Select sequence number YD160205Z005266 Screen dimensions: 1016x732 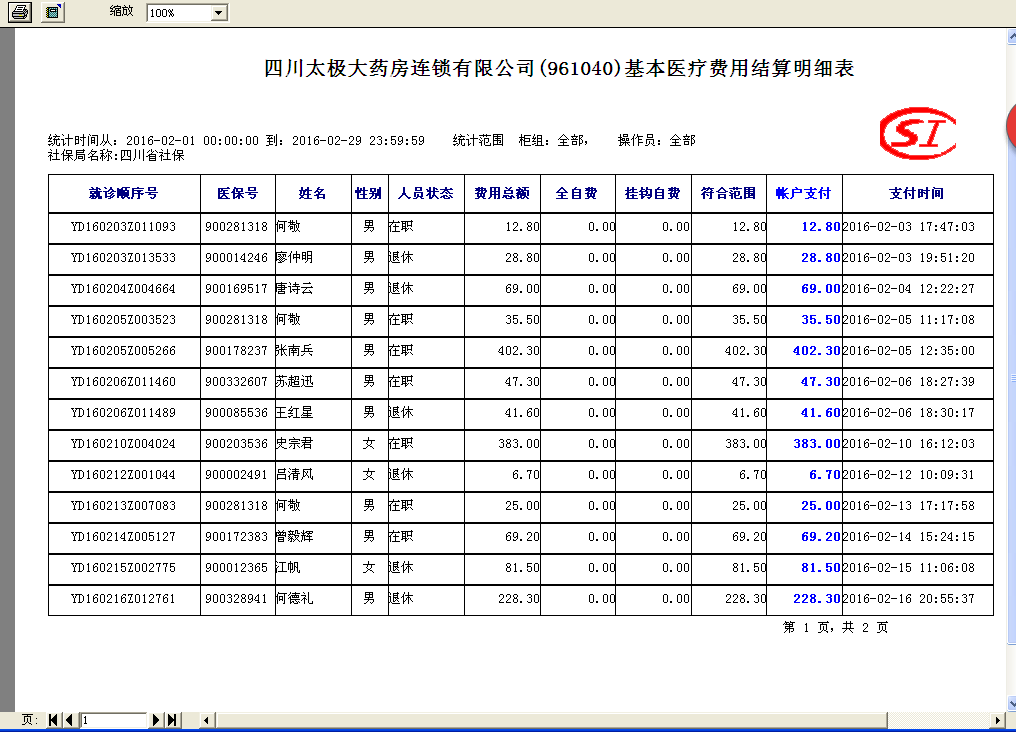coord(123,351)
